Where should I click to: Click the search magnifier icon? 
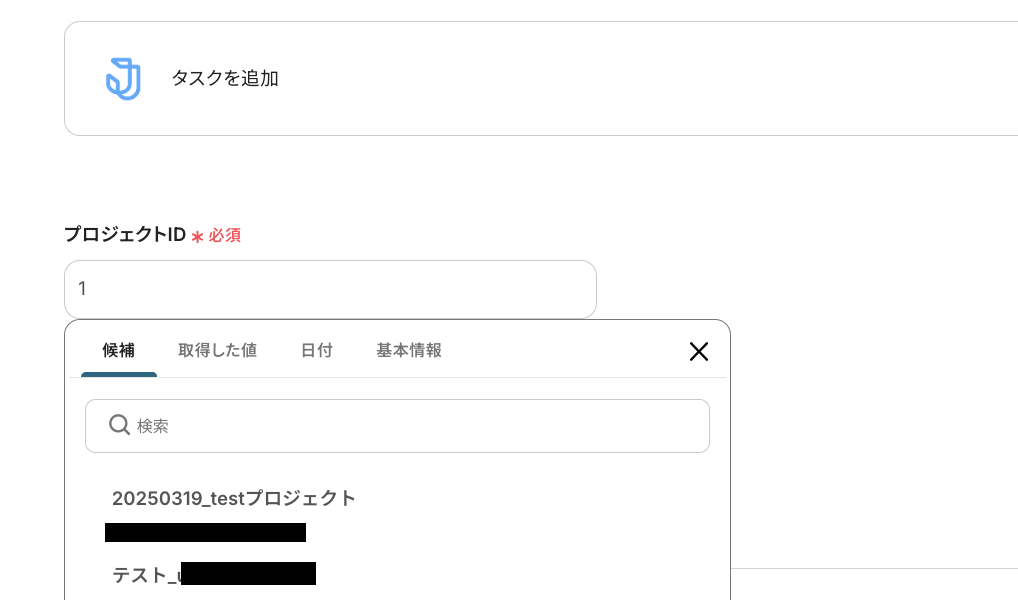[x=119, y=425]
